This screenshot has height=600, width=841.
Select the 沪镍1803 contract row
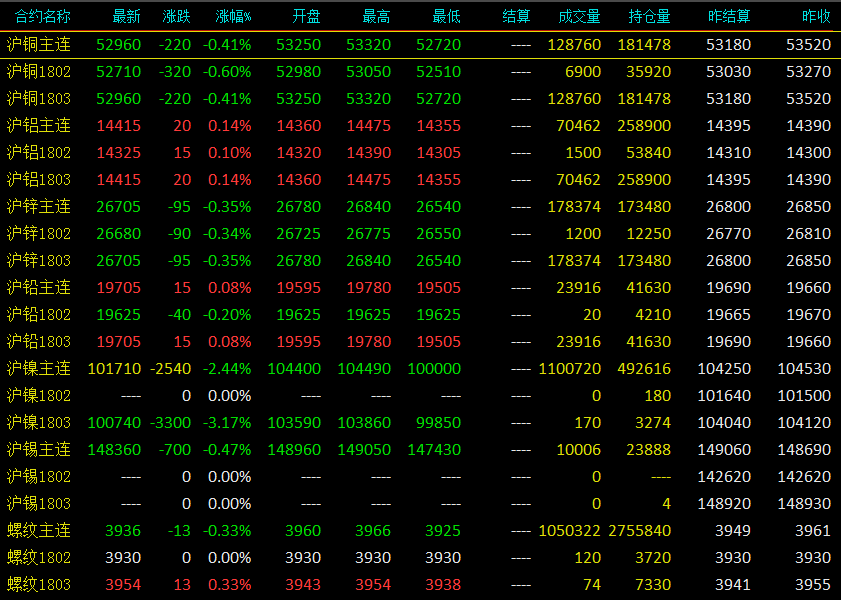coord(420,423)
